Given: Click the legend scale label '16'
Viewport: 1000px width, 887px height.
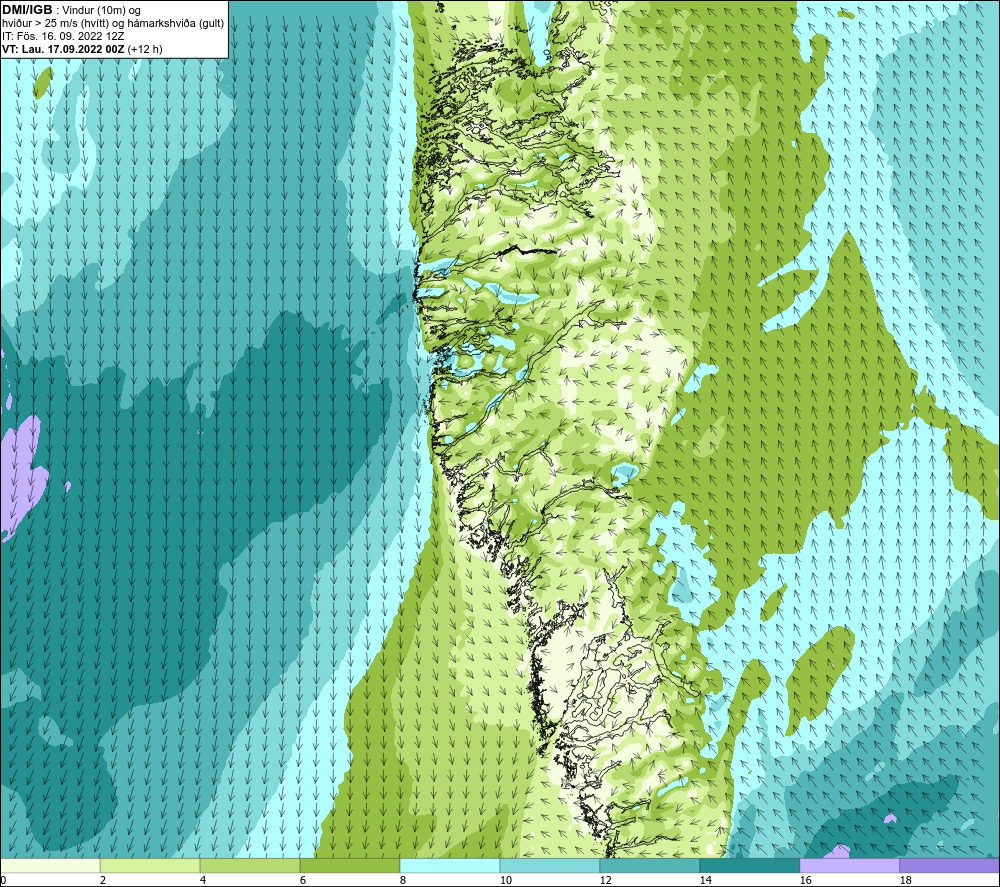Looking at the screenshot, I should (x=806, y=881).
